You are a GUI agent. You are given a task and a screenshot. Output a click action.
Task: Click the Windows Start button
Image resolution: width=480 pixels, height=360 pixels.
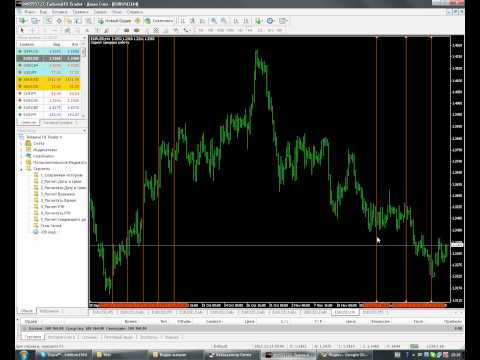(x=24, y=355)
